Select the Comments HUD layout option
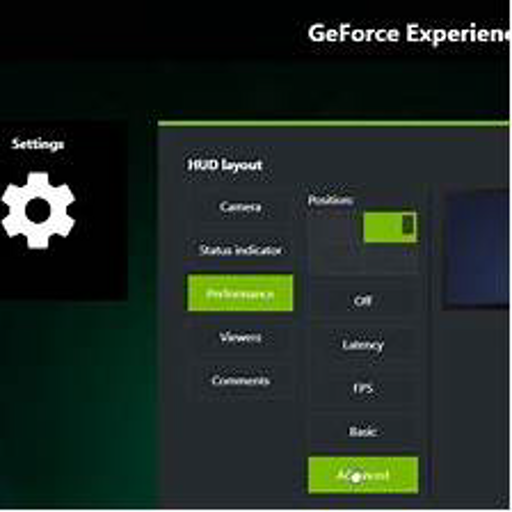This screenshot has height=512, width=512. click(240, 380)
